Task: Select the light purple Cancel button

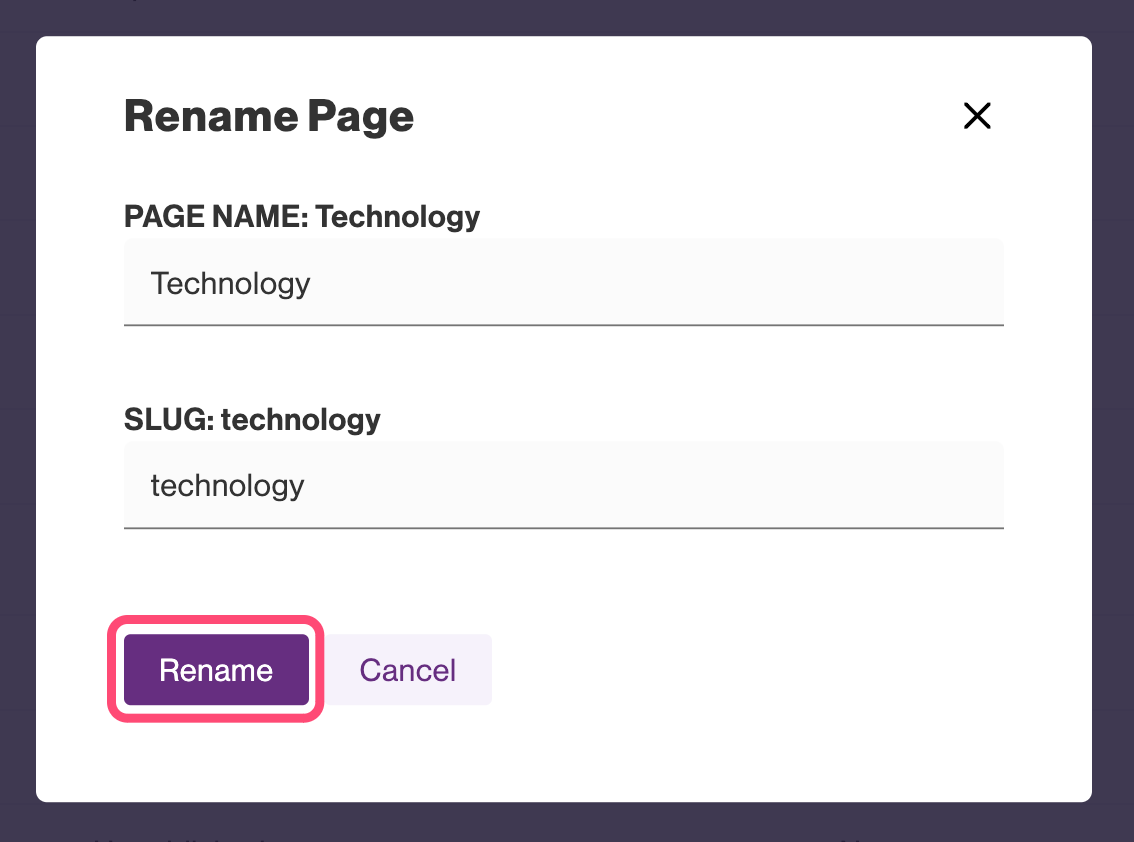Action: [x=407, y=669]
